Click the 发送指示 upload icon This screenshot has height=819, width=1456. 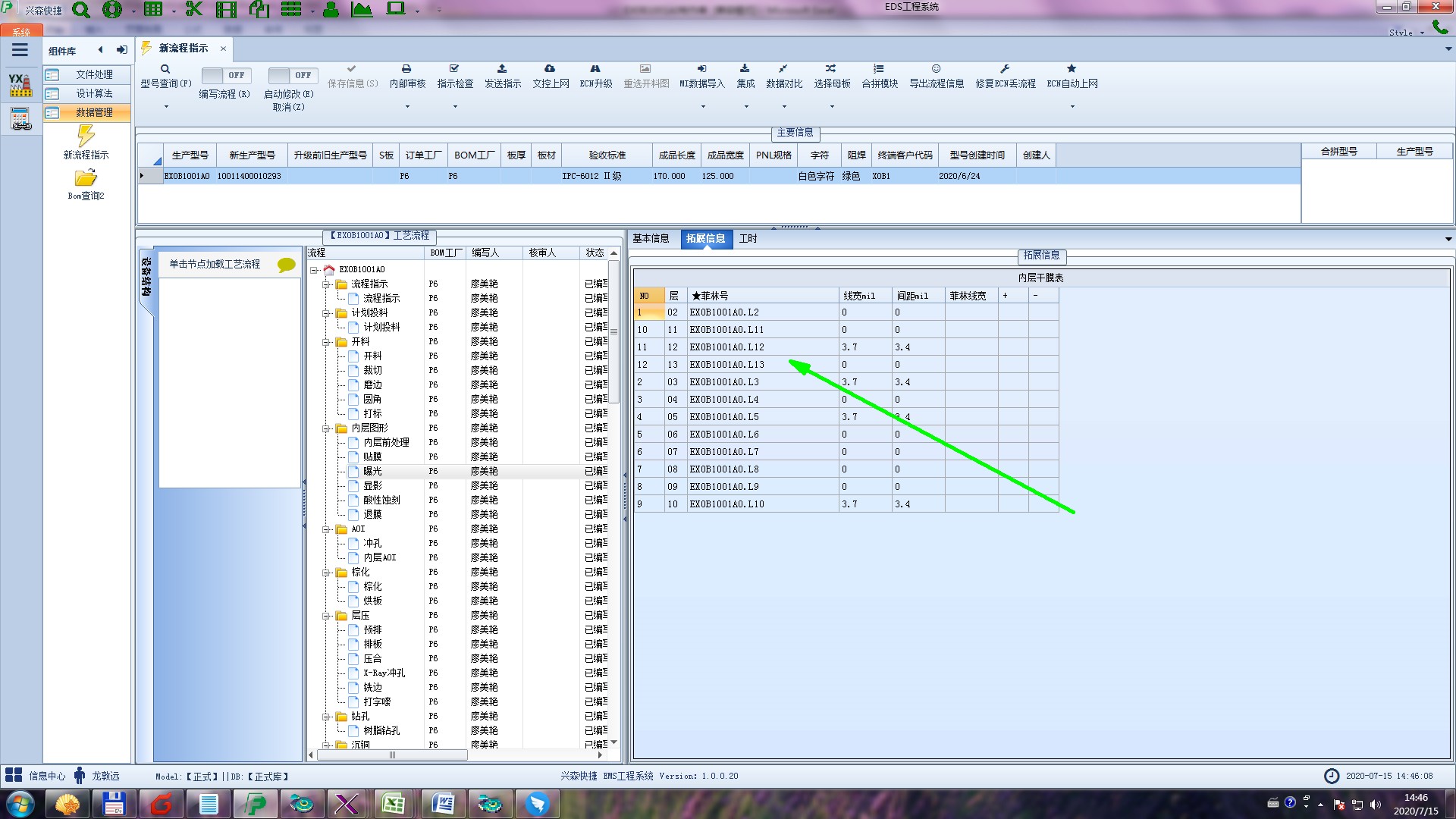pyautogui.click(x=502, y=69)
